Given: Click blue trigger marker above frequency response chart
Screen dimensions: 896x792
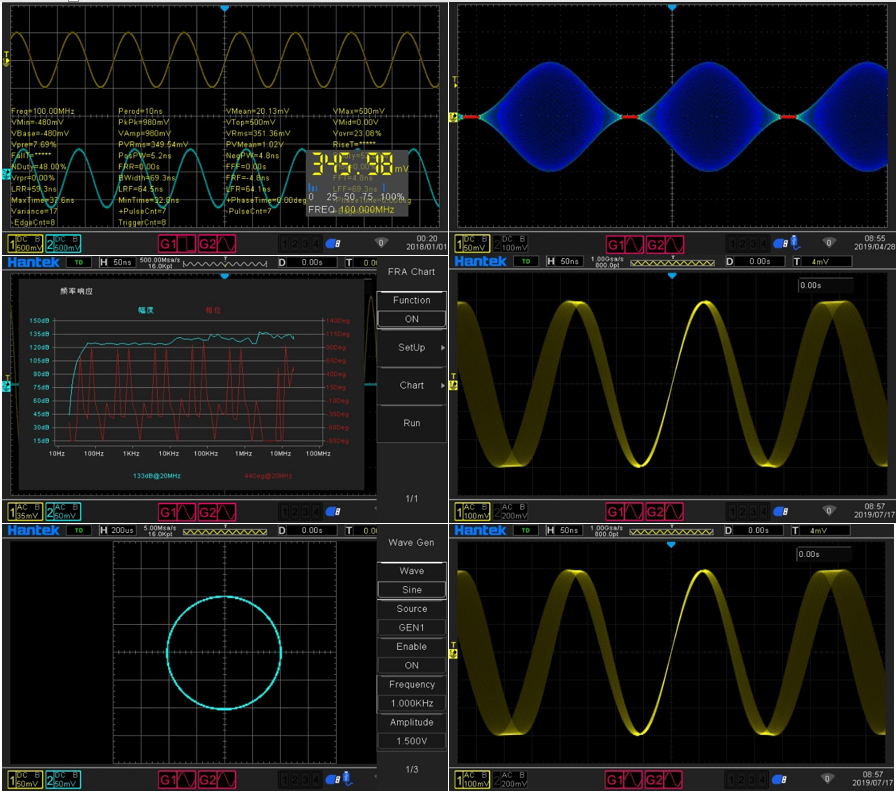Looking at the screenshot, I should 225,276.
